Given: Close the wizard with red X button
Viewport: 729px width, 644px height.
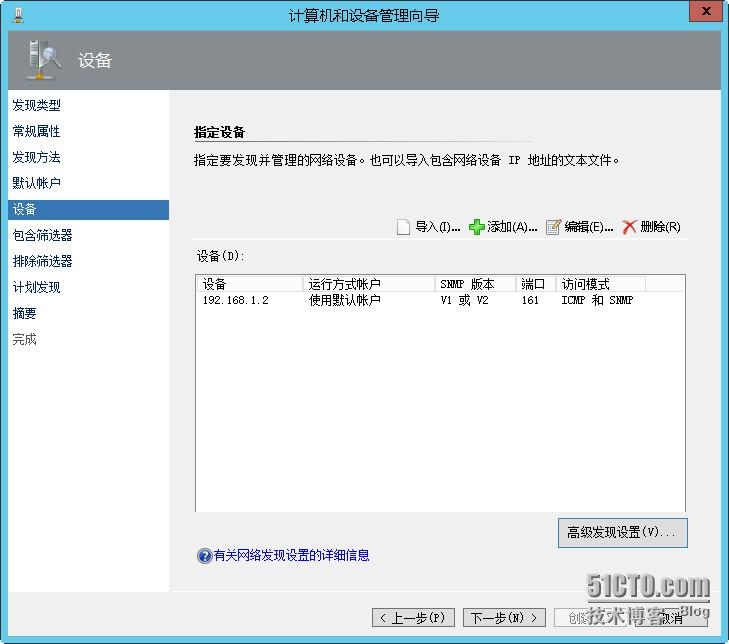Looking at the screenshot, I should 705,12.
